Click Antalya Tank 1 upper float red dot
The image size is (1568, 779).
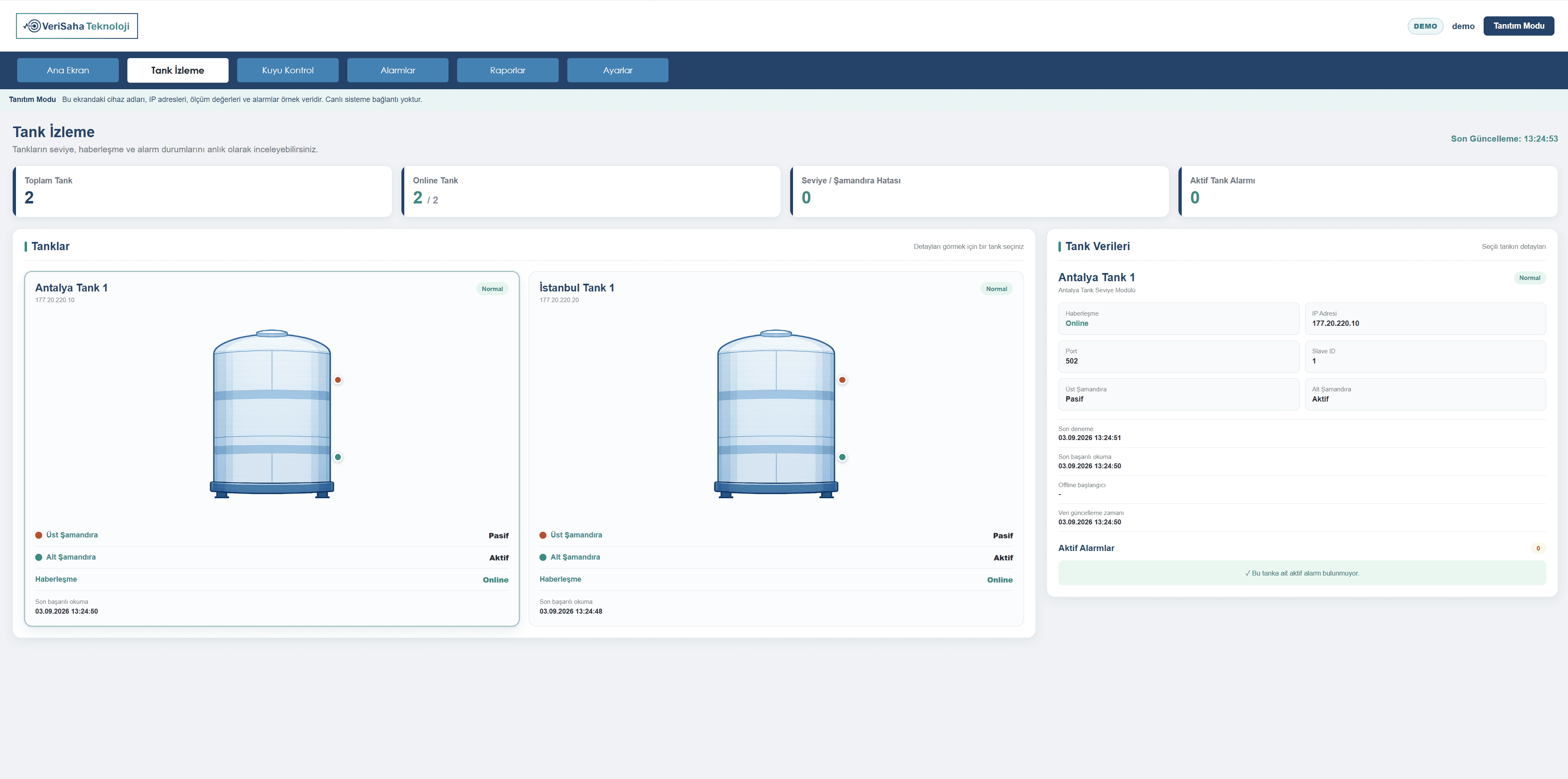338,380
